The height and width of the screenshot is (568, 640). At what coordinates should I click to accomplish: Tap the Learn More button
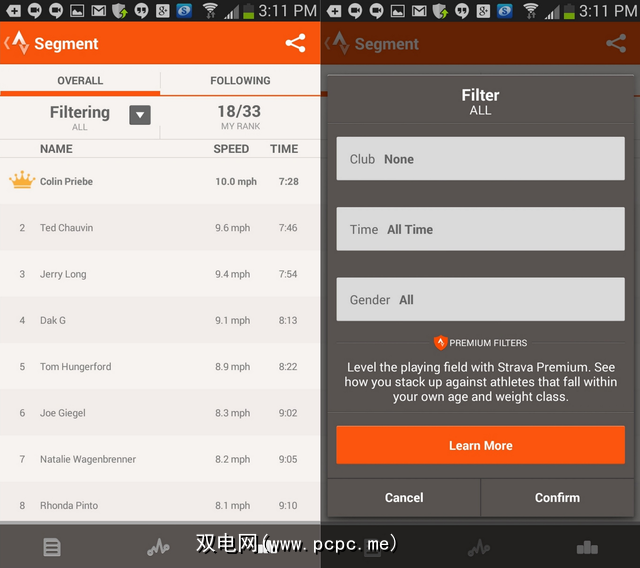(x=480, y=445)
